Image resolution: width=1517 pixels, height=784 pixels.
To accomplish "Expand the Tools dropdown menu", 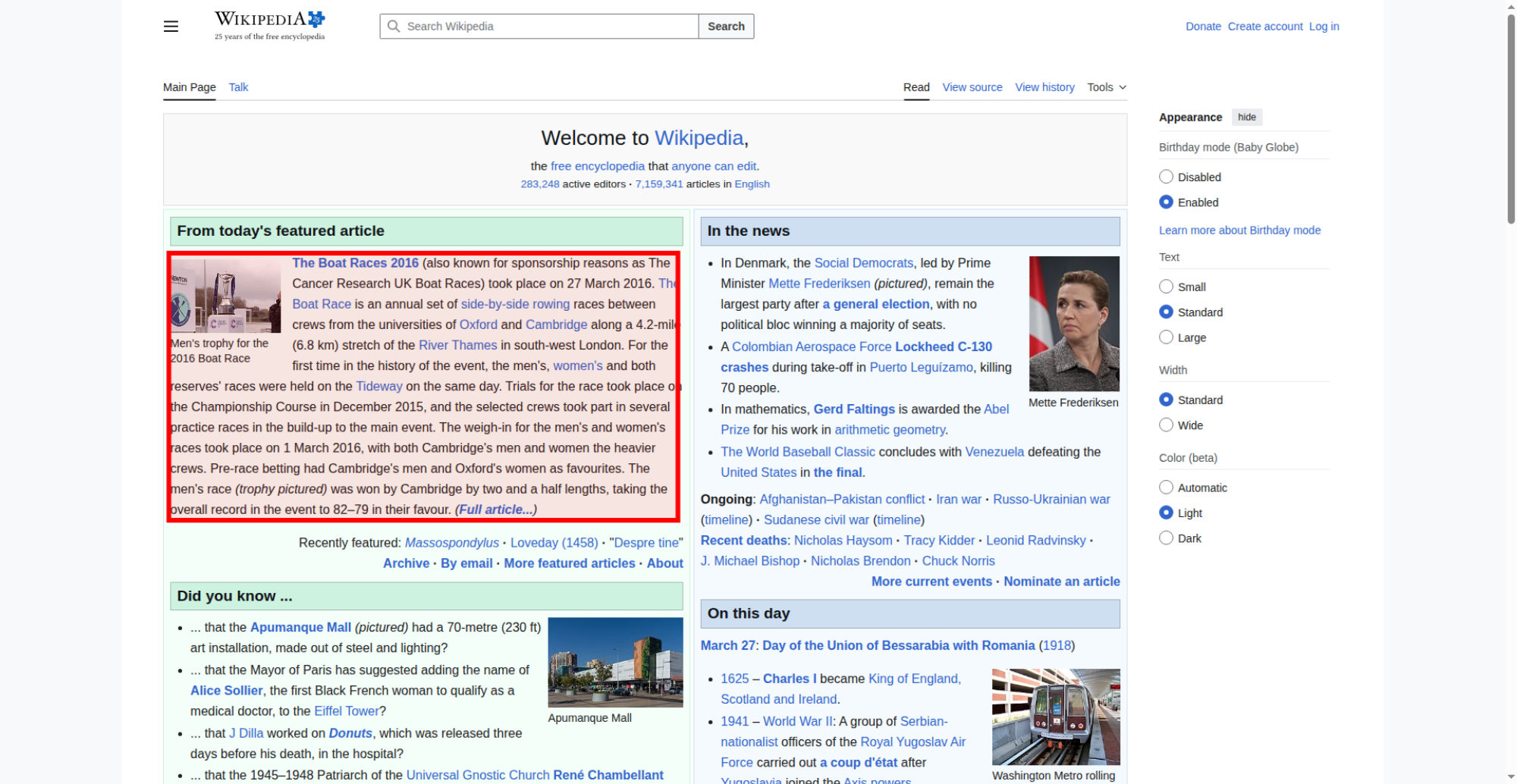I will 1106,87.
